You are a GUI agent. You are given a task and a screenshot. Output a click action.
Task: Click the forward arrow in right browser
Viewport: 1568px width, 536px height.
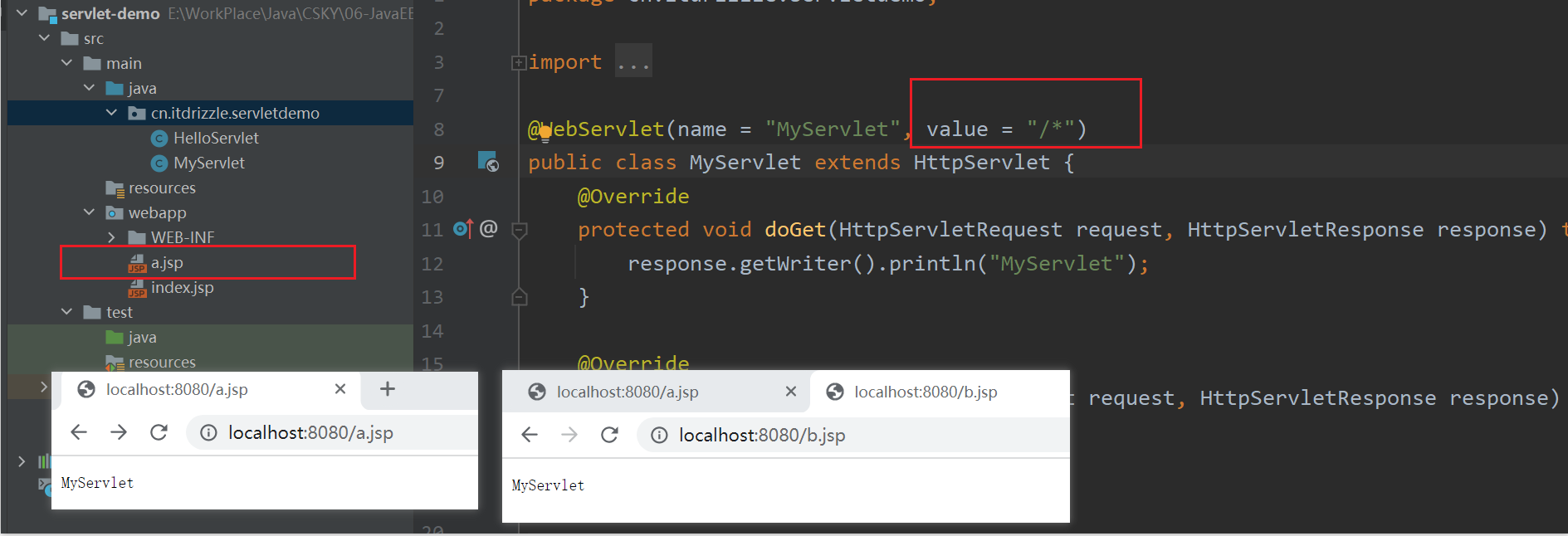(569, 435)
